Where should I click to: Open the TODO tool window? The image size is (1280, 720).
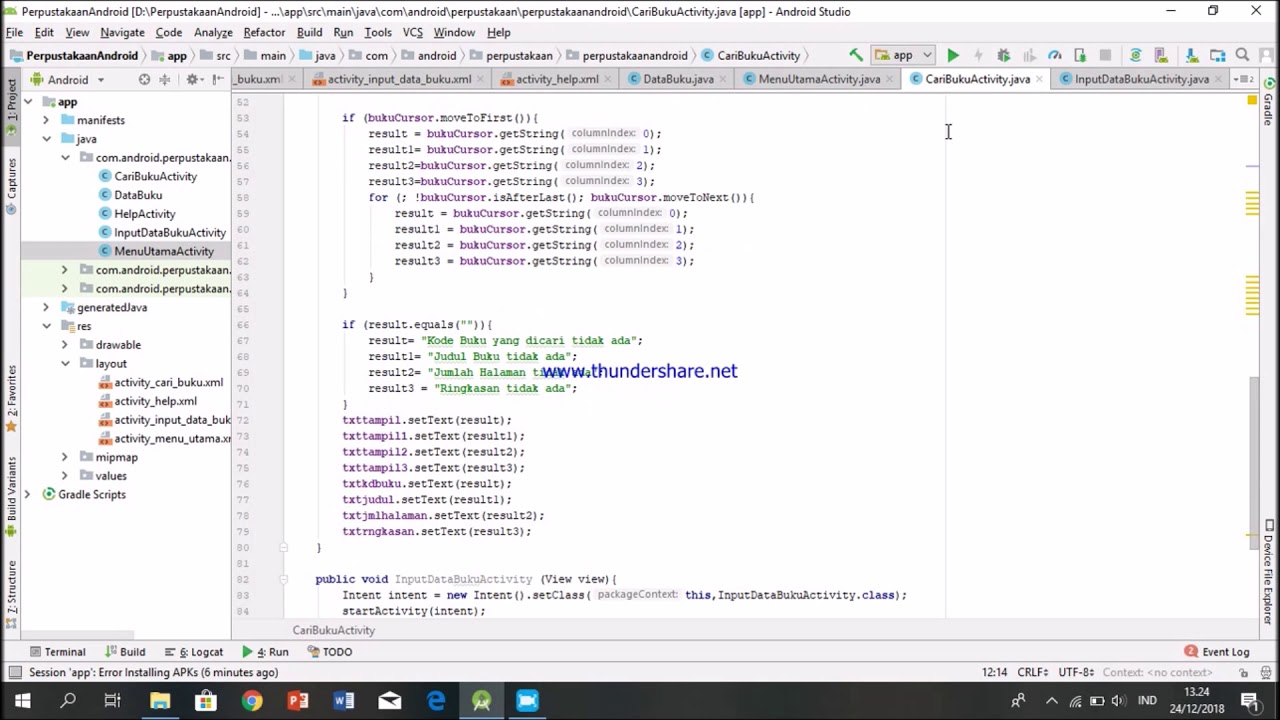tap(330, 652)
